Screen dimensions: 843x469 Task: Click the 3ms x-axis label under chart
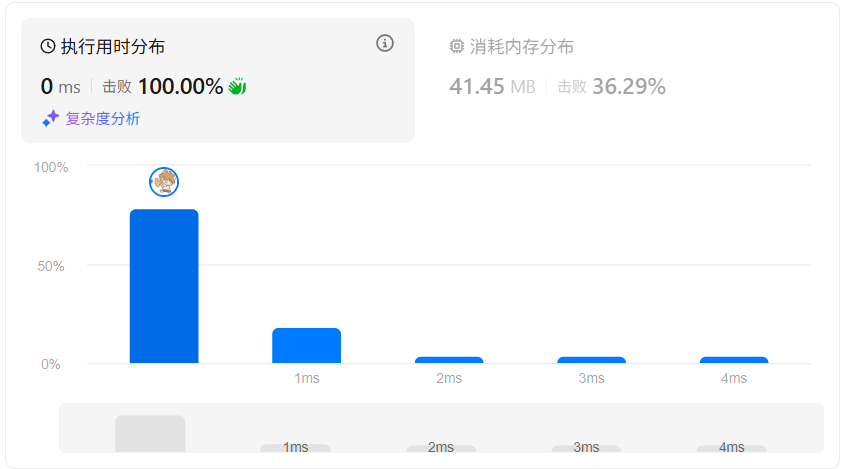click(x=591, y=378)
